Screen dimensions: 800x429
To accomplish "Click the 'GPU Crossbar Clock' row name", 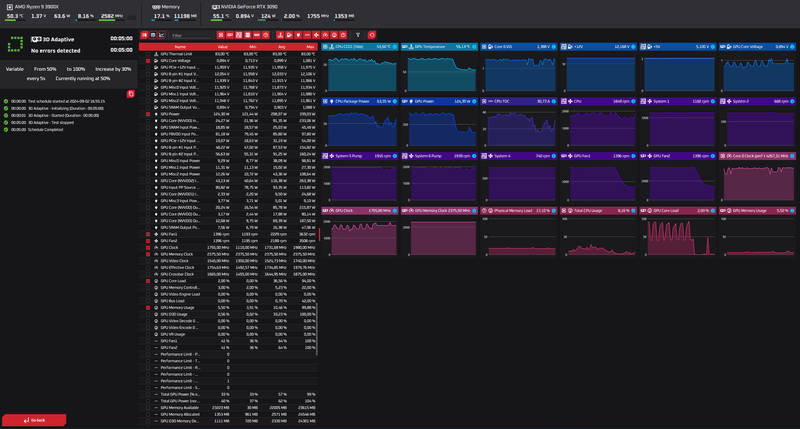I will 178,274.
